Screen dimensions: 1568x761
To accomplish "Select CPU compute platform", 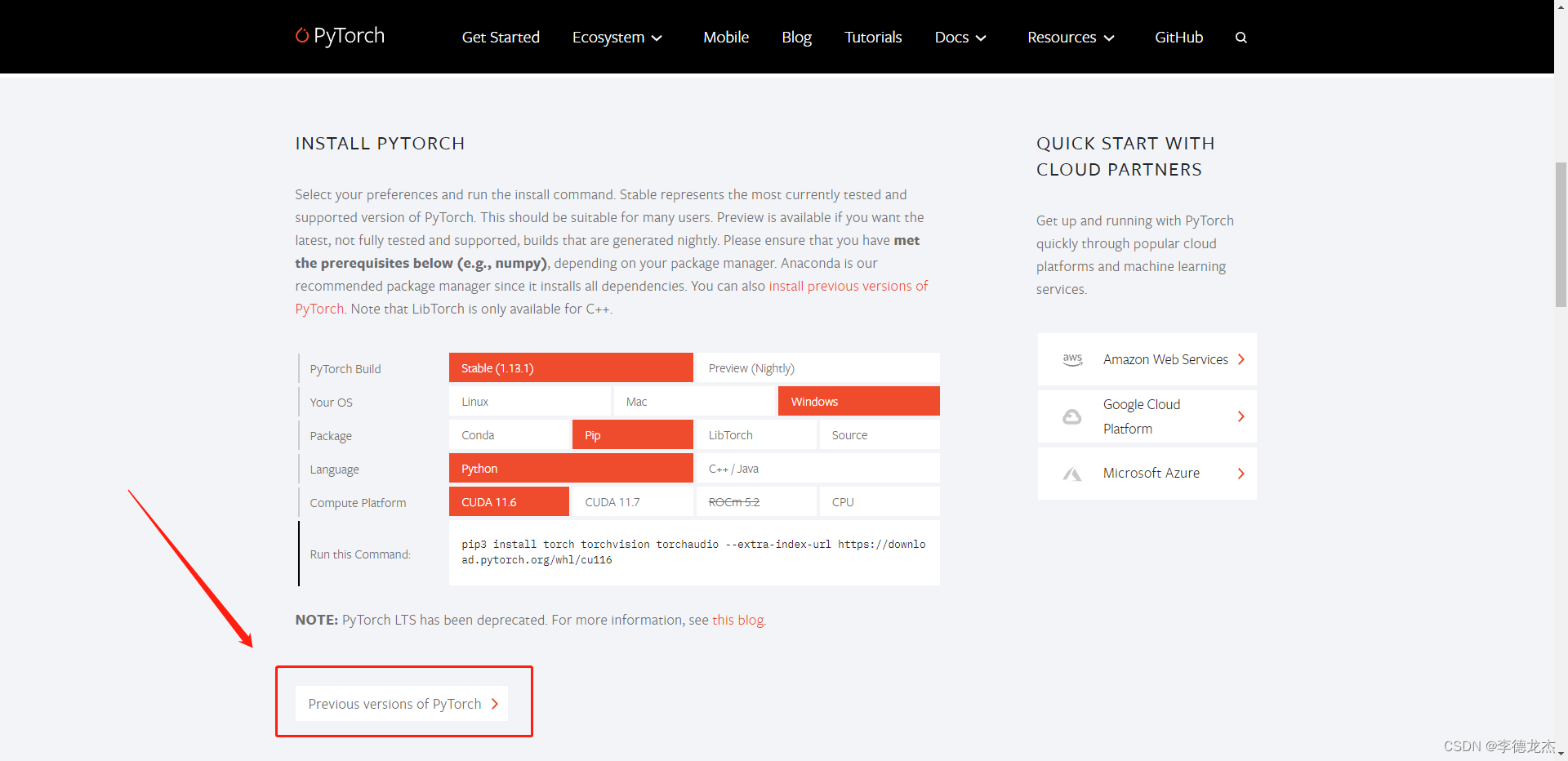I will (880, 501).
